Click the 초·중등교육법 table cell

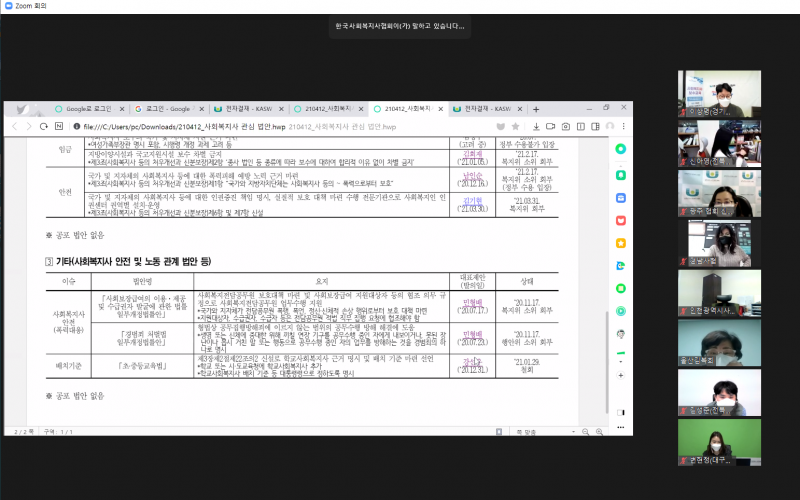142,366
